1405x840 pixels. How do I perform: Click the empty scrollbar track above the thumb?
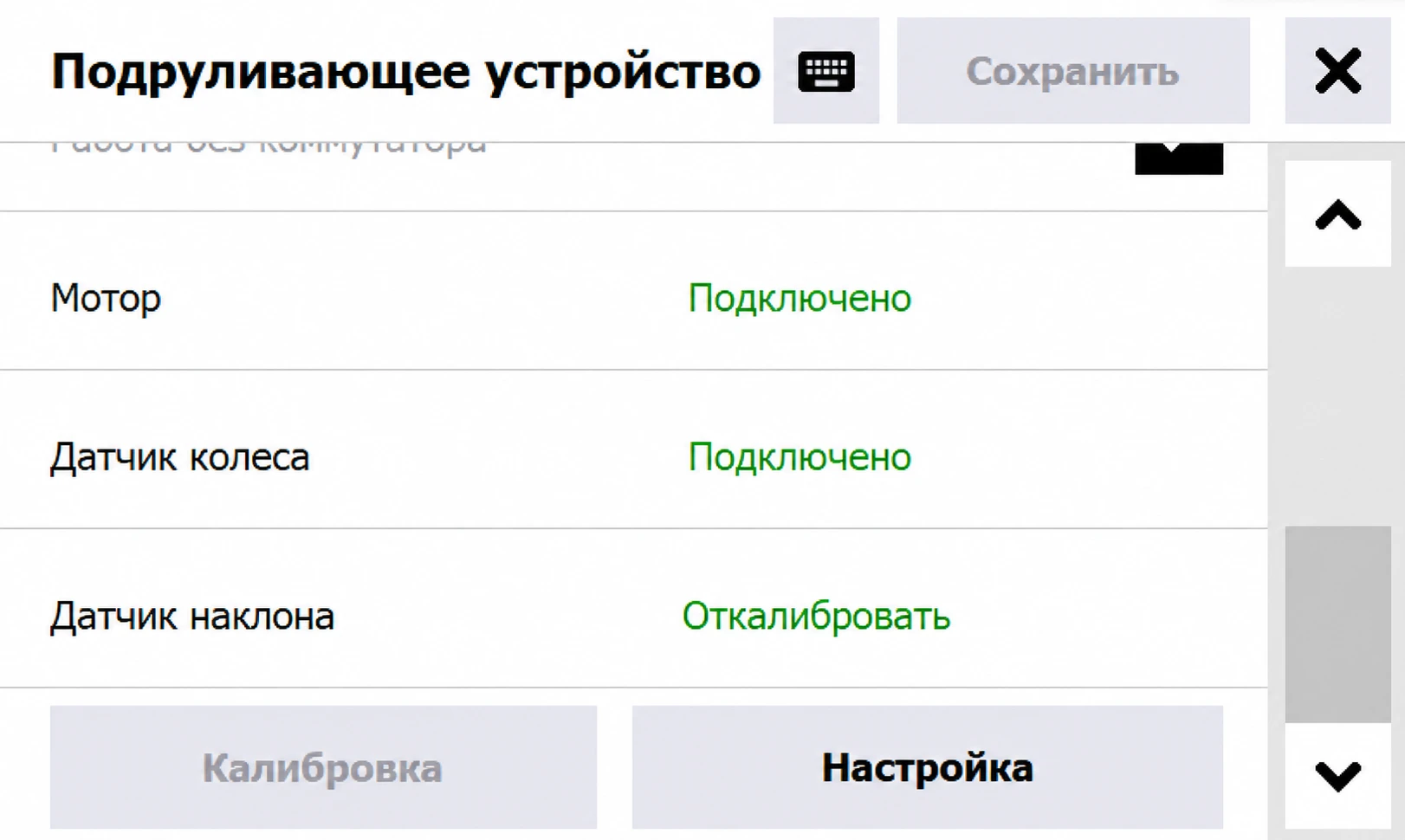pos(1337,396)
